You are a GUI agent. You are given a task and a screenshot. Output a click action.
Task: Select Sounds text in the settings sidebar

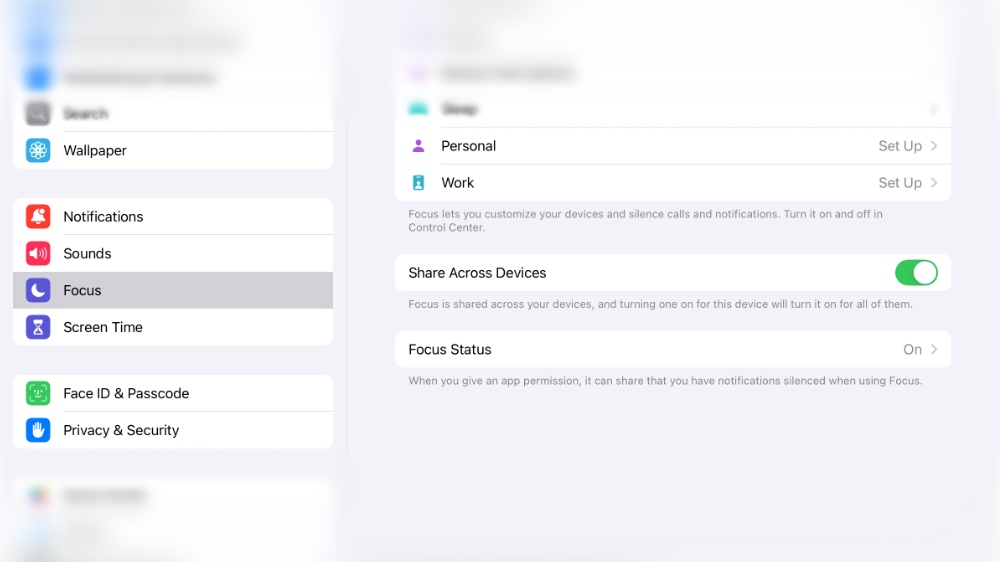click(87, 254)
